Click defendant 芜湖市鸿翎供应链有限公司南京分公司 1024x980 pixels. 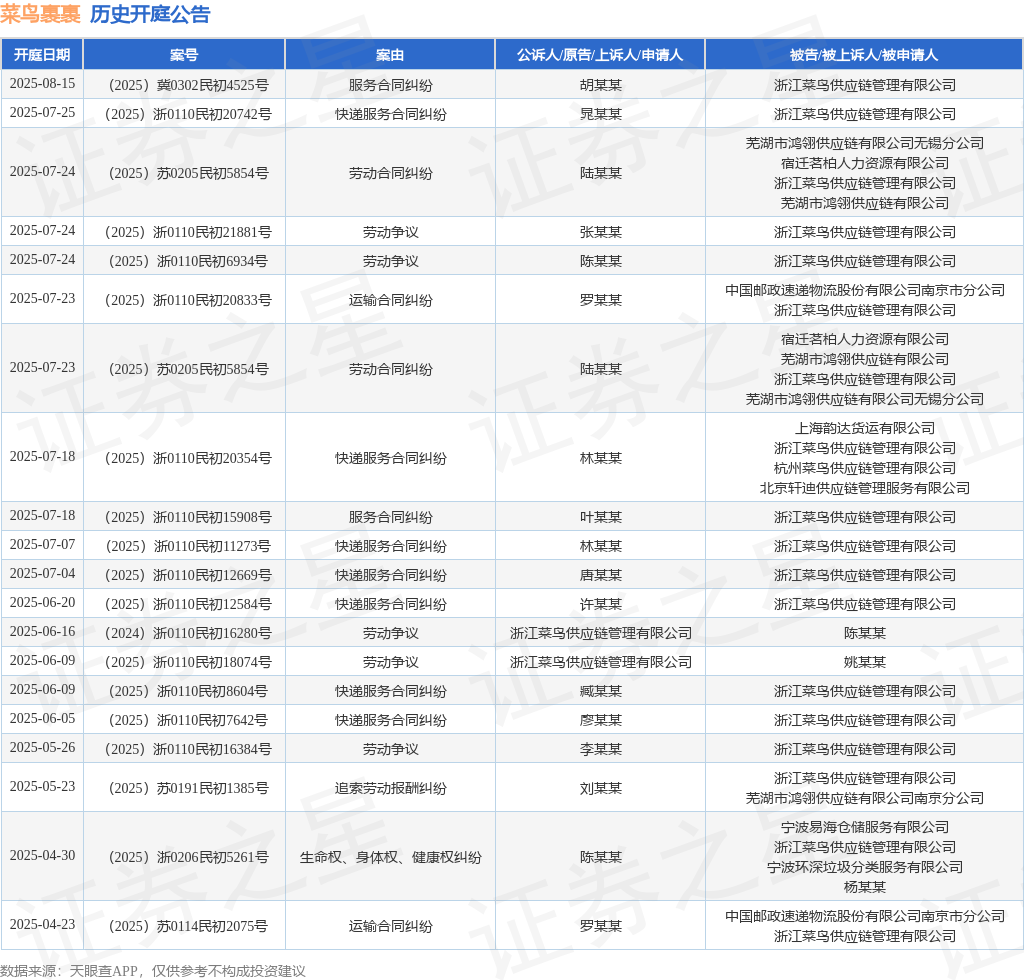point(865,798)
